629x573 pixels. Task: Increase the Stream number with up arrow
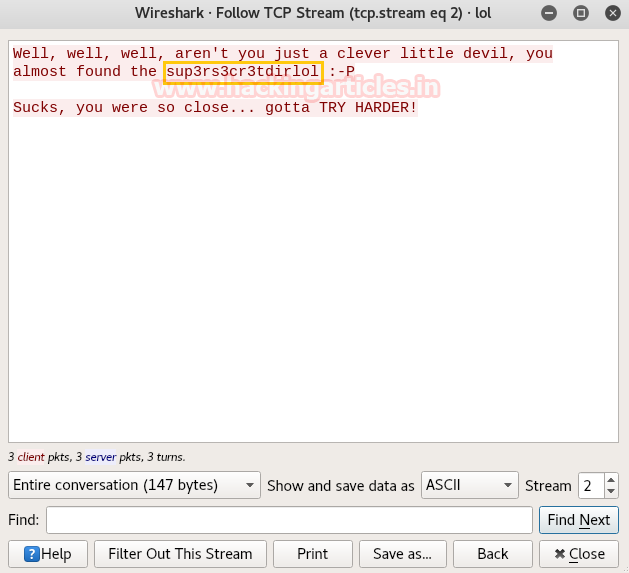[611, 480]
